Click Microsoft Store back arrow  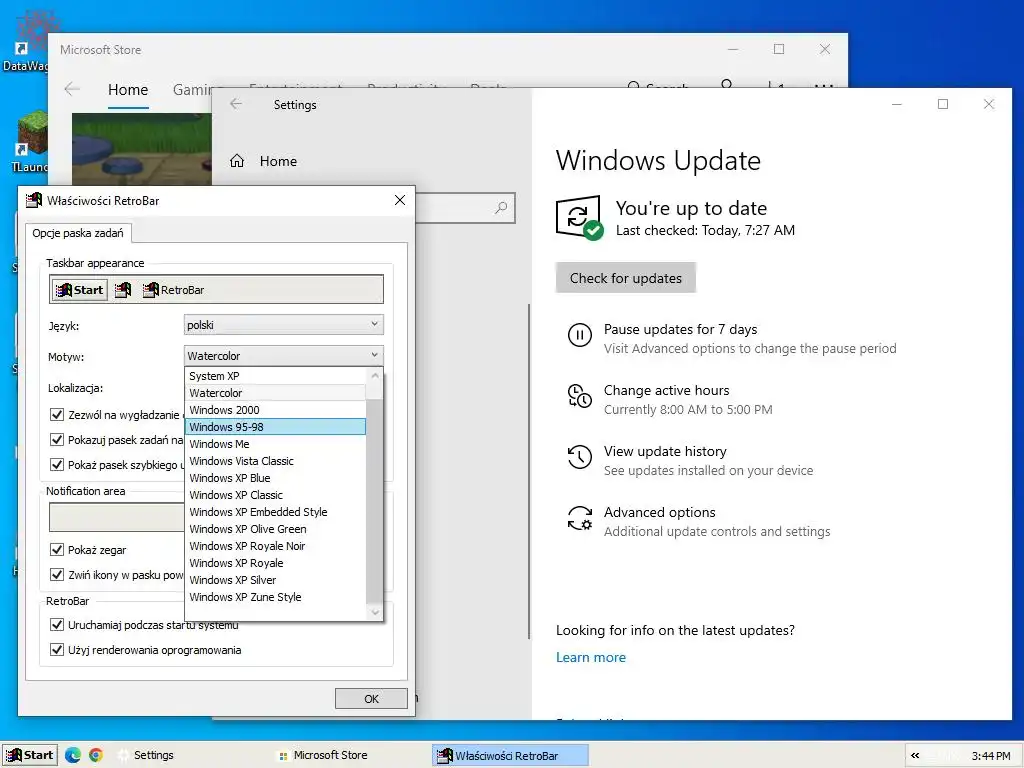[72, 89]
